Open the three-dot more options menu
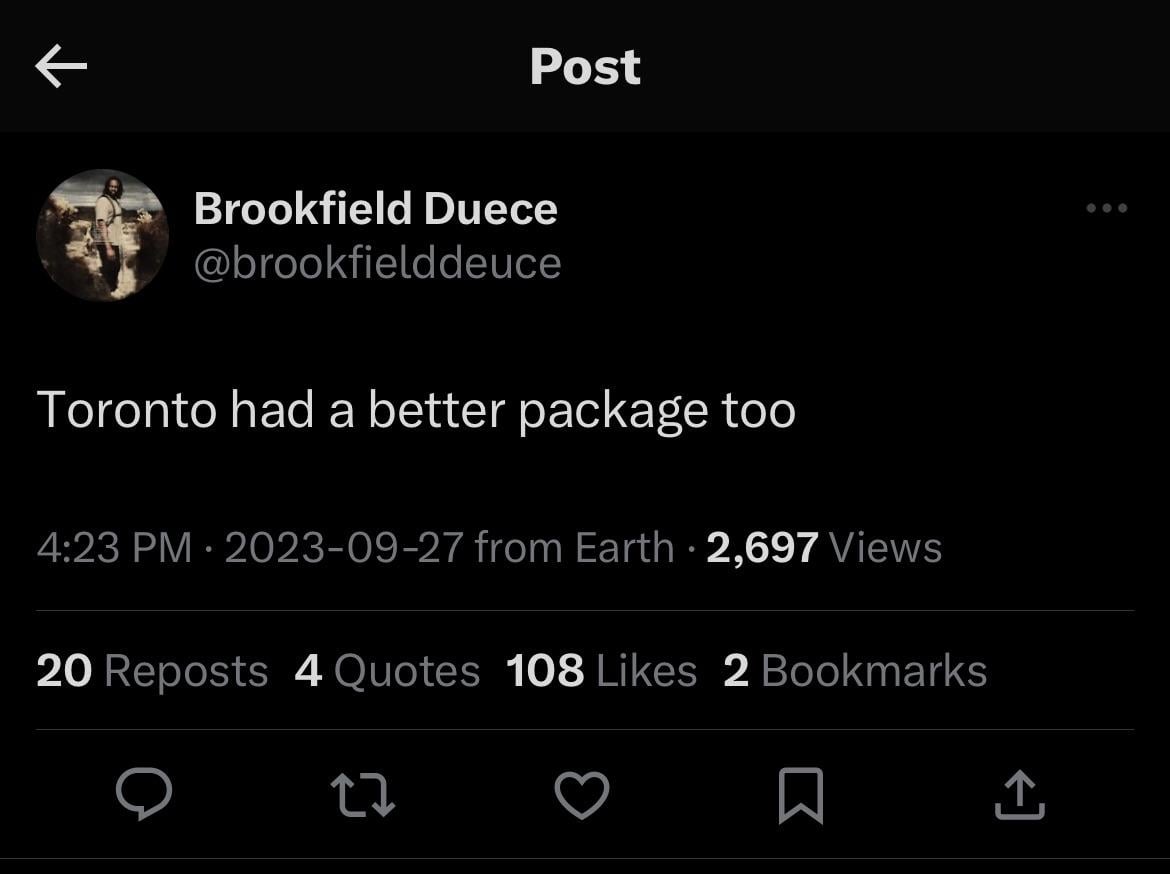Image resolution: width=1170 pixels, height=874 pixels. [1107, 209]
